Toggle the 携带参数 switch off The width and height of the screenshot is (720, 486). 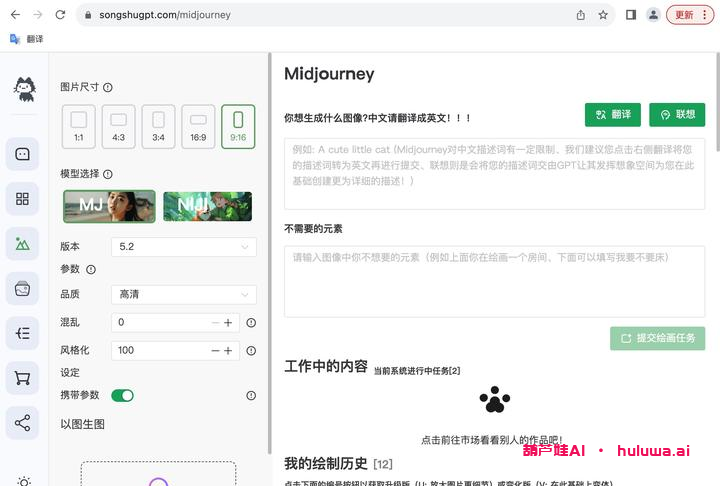pyautogui.click(x=122, y=395)
